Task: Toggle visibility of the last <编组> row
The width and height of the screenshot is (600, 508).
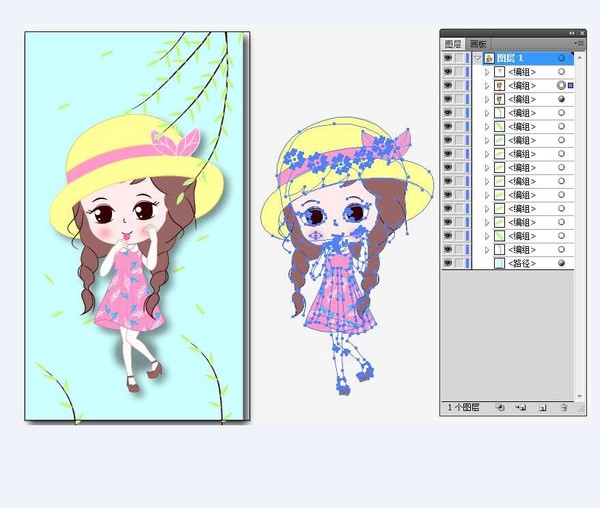Action: pyautogui.click(x=448, y=249)
